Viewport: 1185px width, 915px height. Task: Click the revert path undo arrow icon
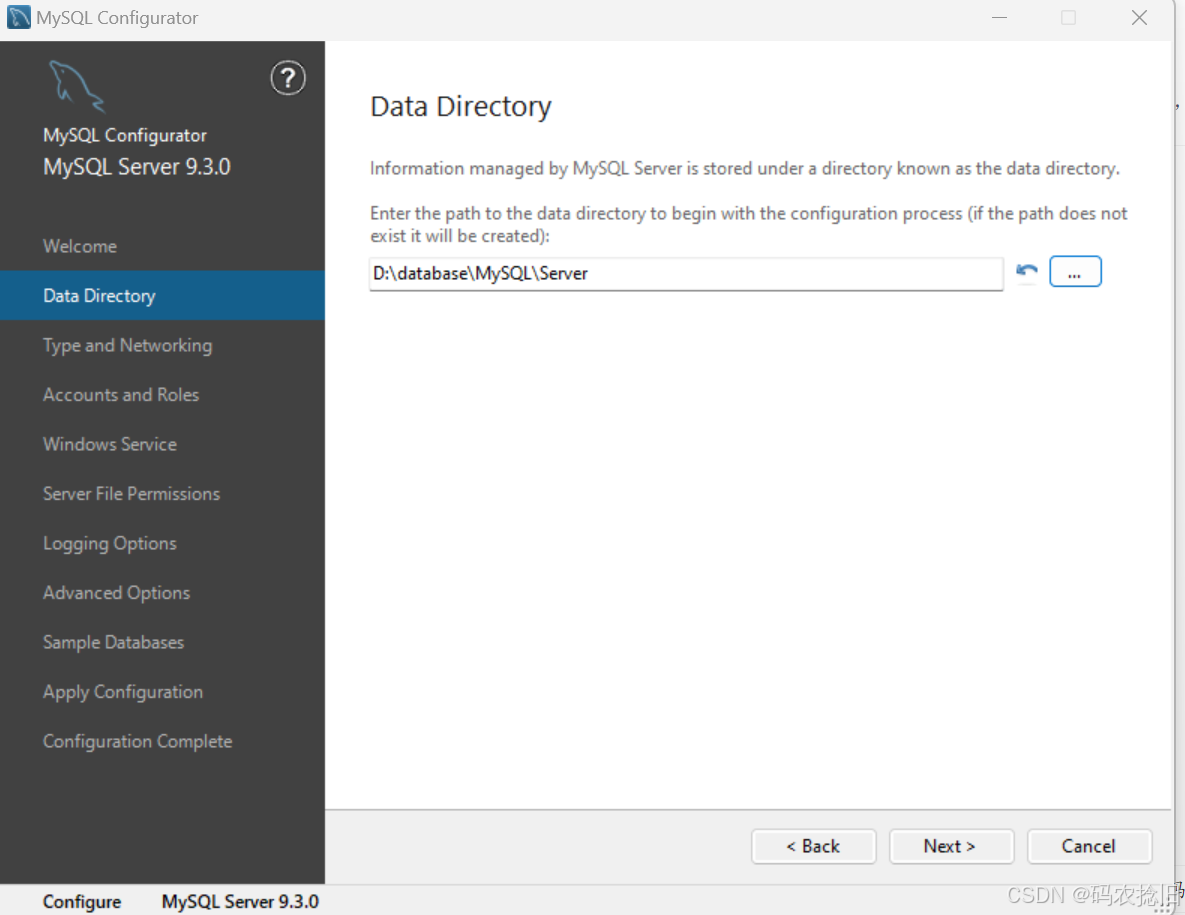tap(1026, 271)
